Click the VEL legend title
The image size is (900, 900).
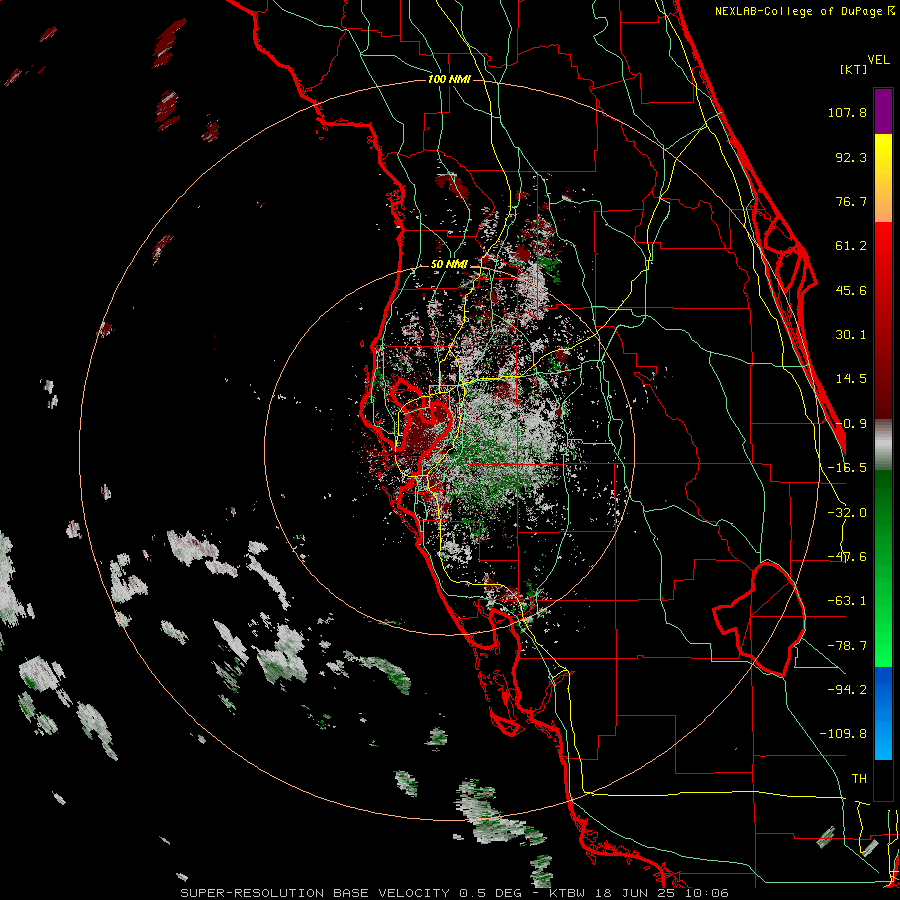point(878,60)
